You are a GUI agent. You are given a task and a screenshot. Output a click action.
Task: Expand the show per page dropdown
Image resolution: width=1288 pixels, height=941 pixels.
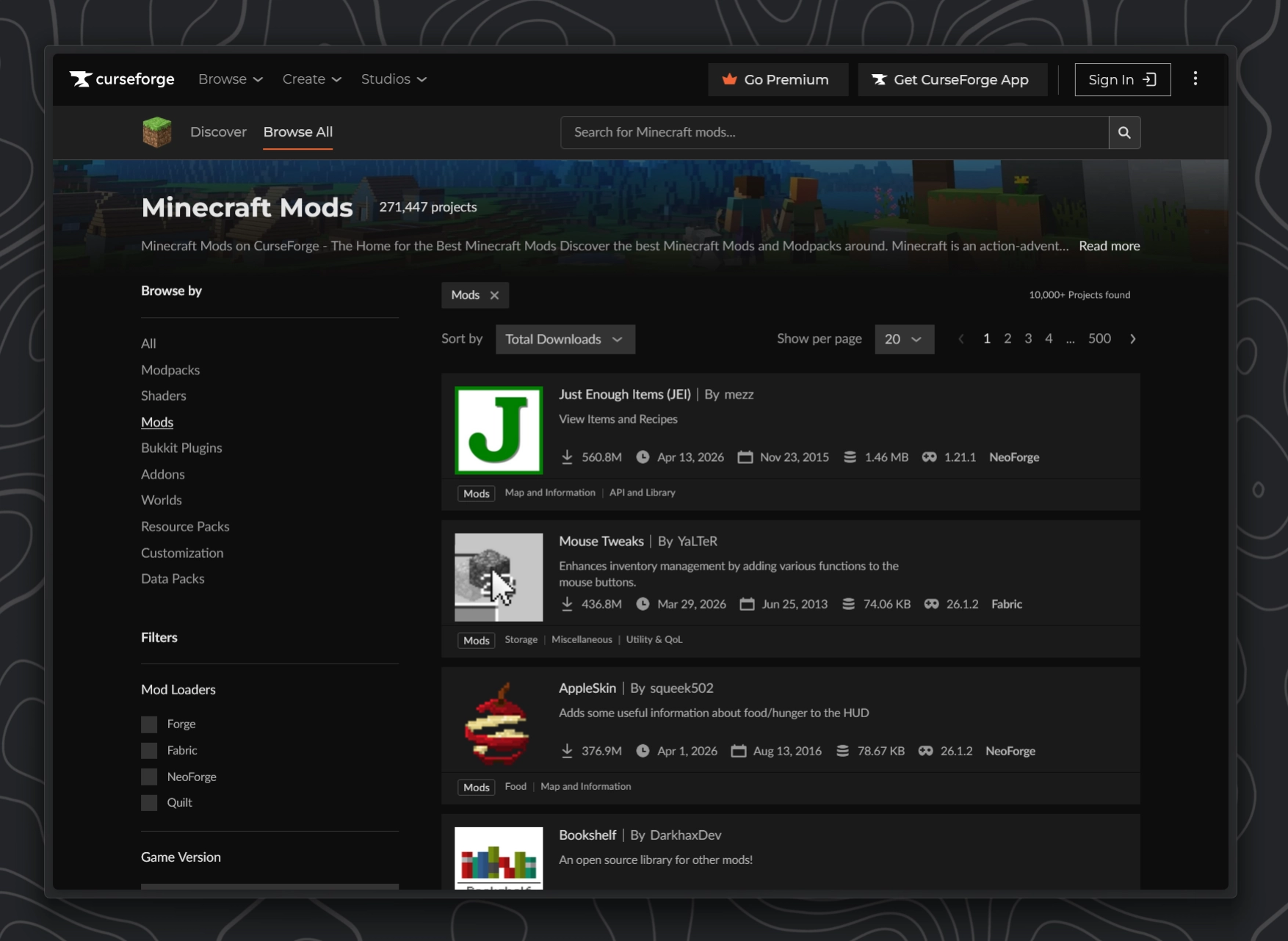coord(904,339)
